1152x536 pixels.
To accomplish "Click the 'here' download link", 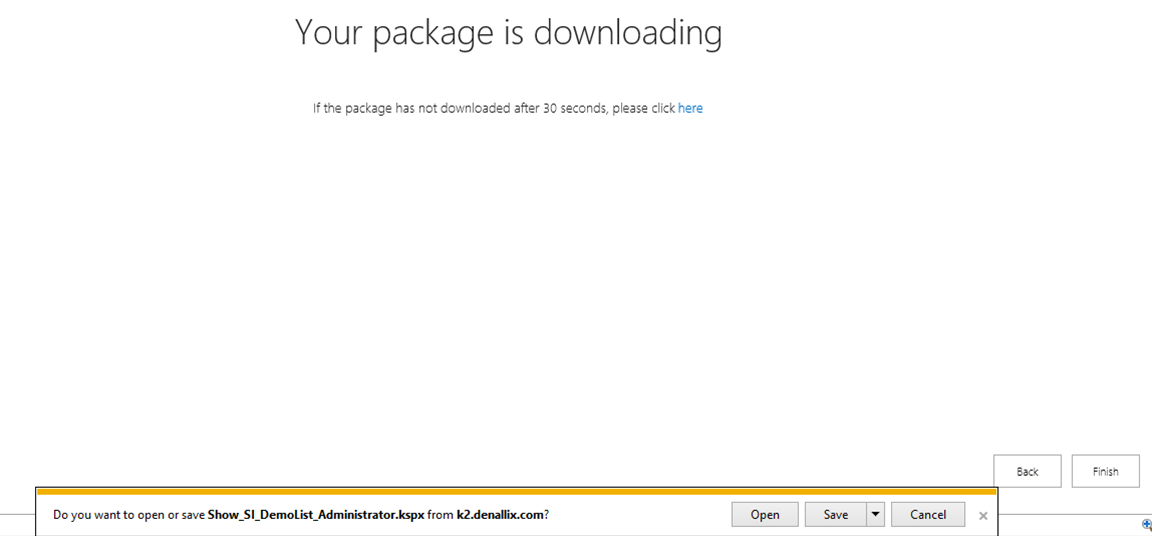I will click(x=690, y=108).
